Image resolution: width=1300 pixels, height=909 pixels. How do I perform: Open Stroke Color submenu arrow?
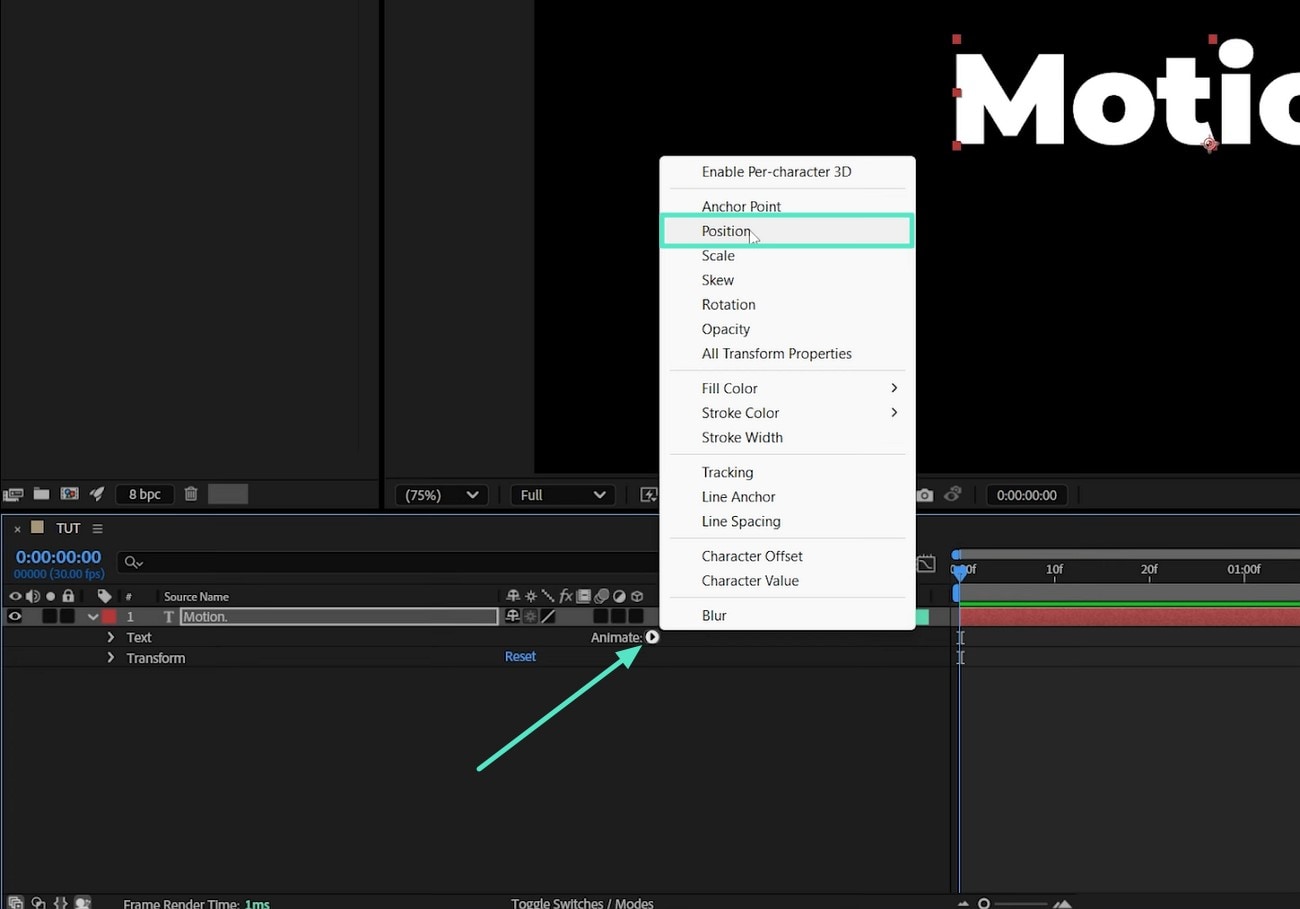(x=894, y=413)
